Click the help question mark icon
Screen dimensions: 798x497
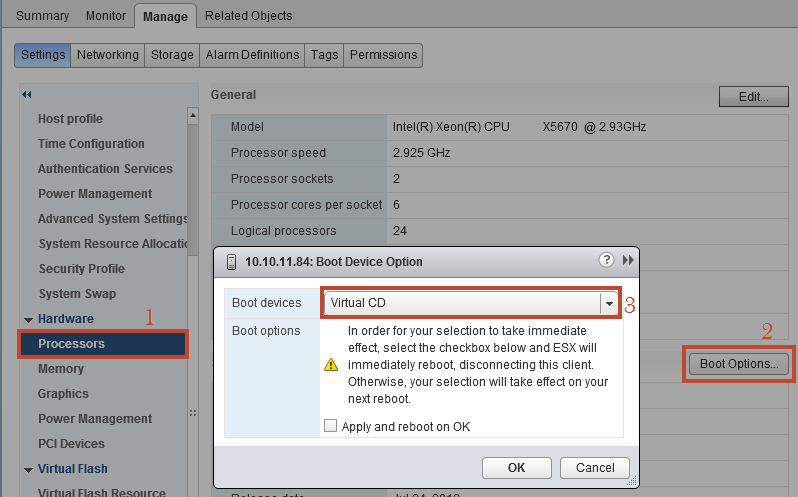606,260
